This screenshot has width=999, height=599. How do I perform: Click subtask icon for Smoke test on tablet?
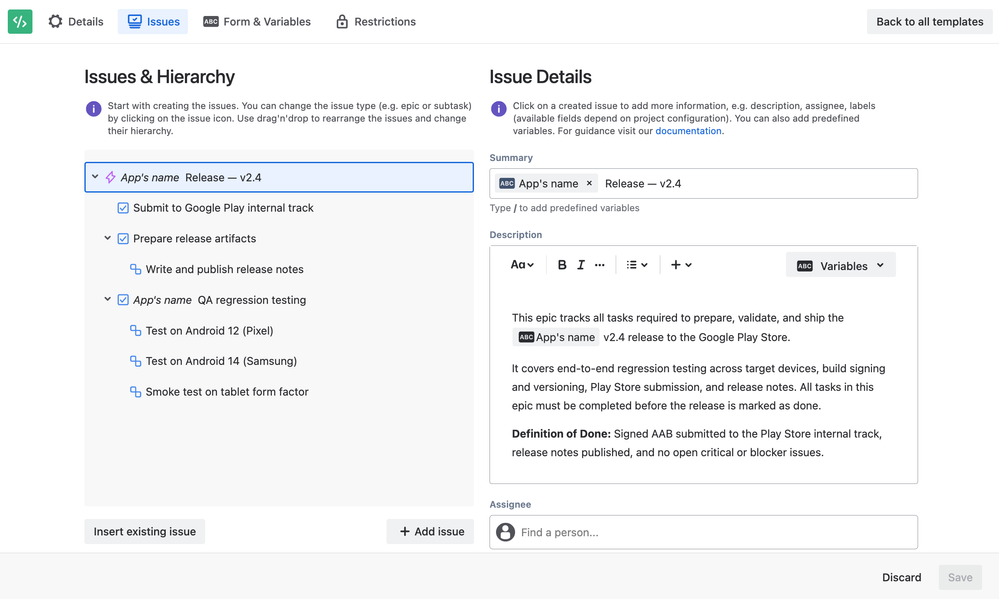coord(136,391)
